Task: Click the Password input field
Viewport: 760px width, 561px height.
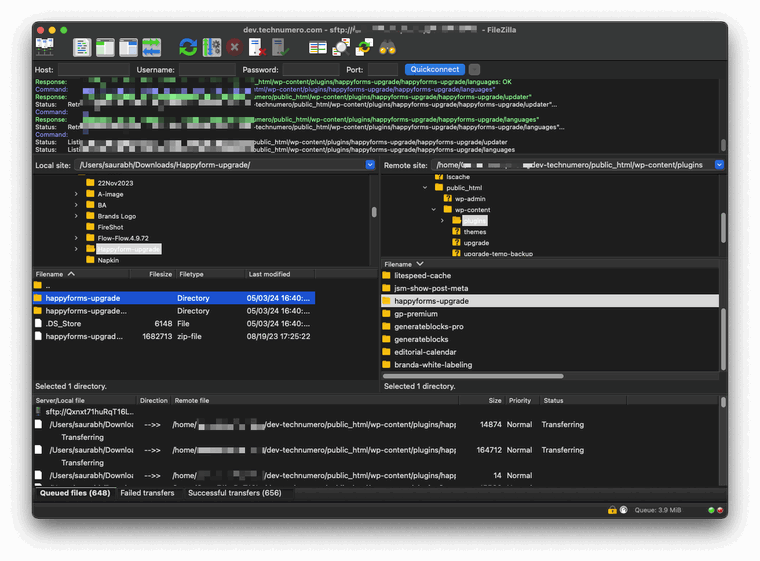Action: [x=311, y=69]
